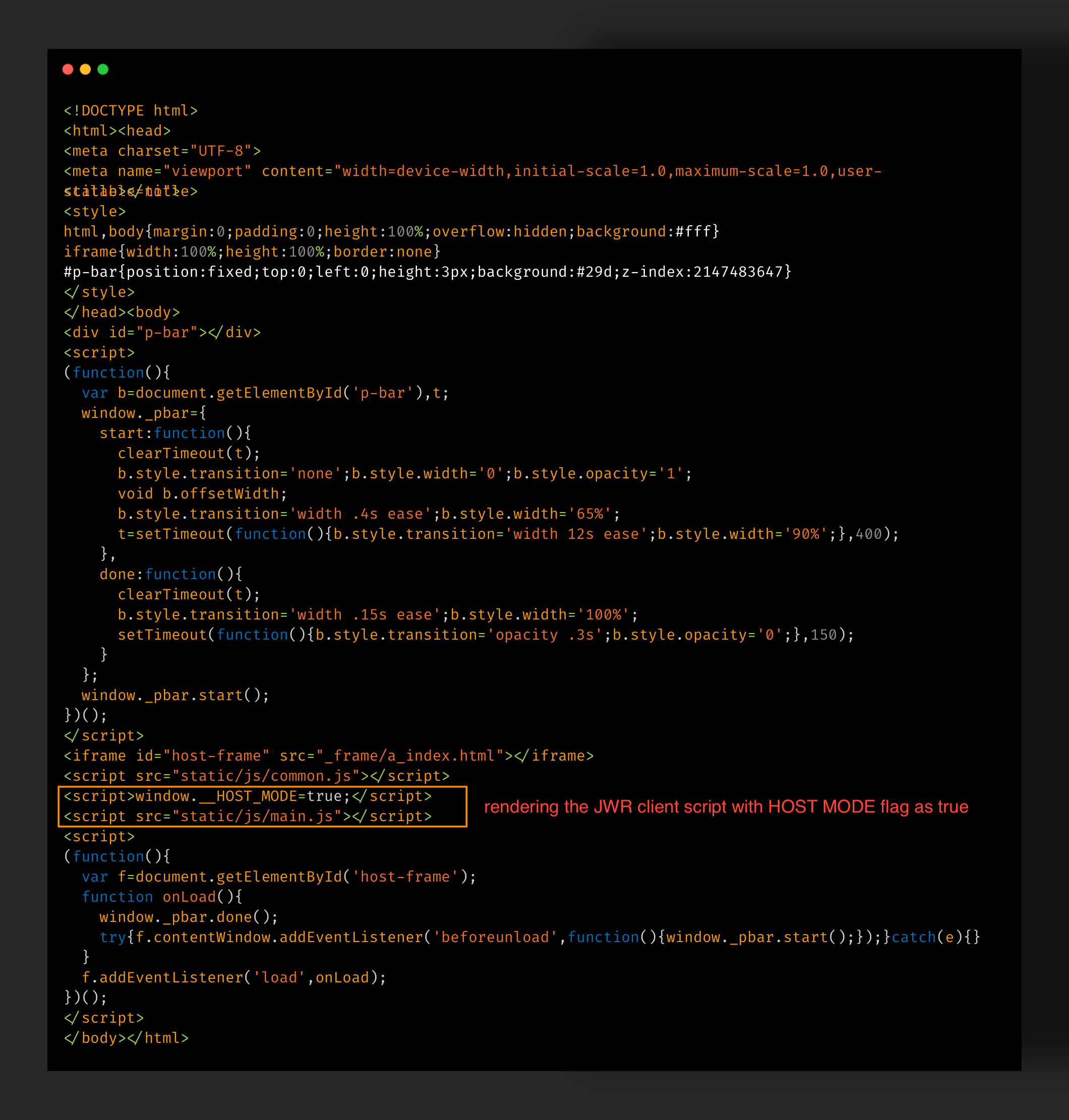Click the 'var b=document.getElementById('p-bar'),t;' line
This screenshot has width=1069, height=1120.
click(266, 393)
